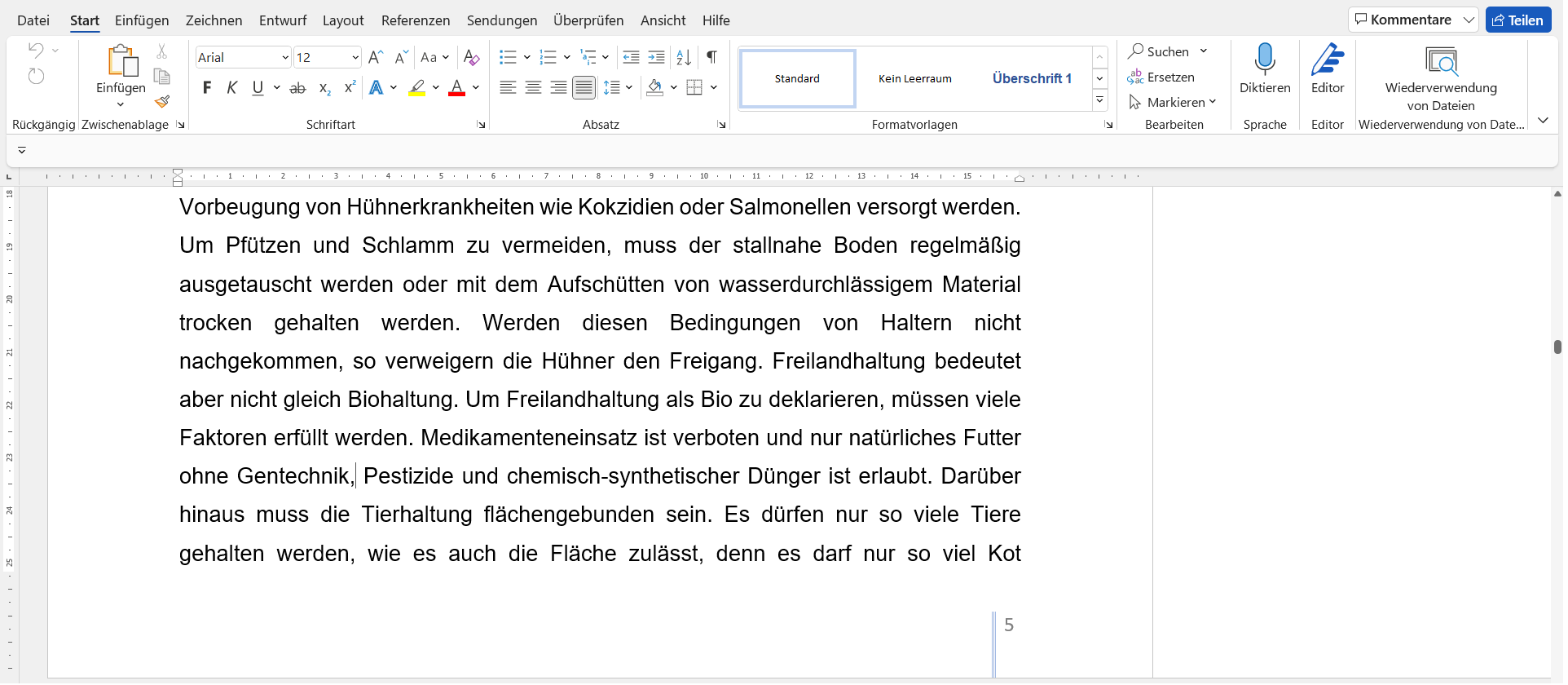The image size is (1568, 685).
Task: Open the font size 12 dropdown
Action: (x=355, y=57)
